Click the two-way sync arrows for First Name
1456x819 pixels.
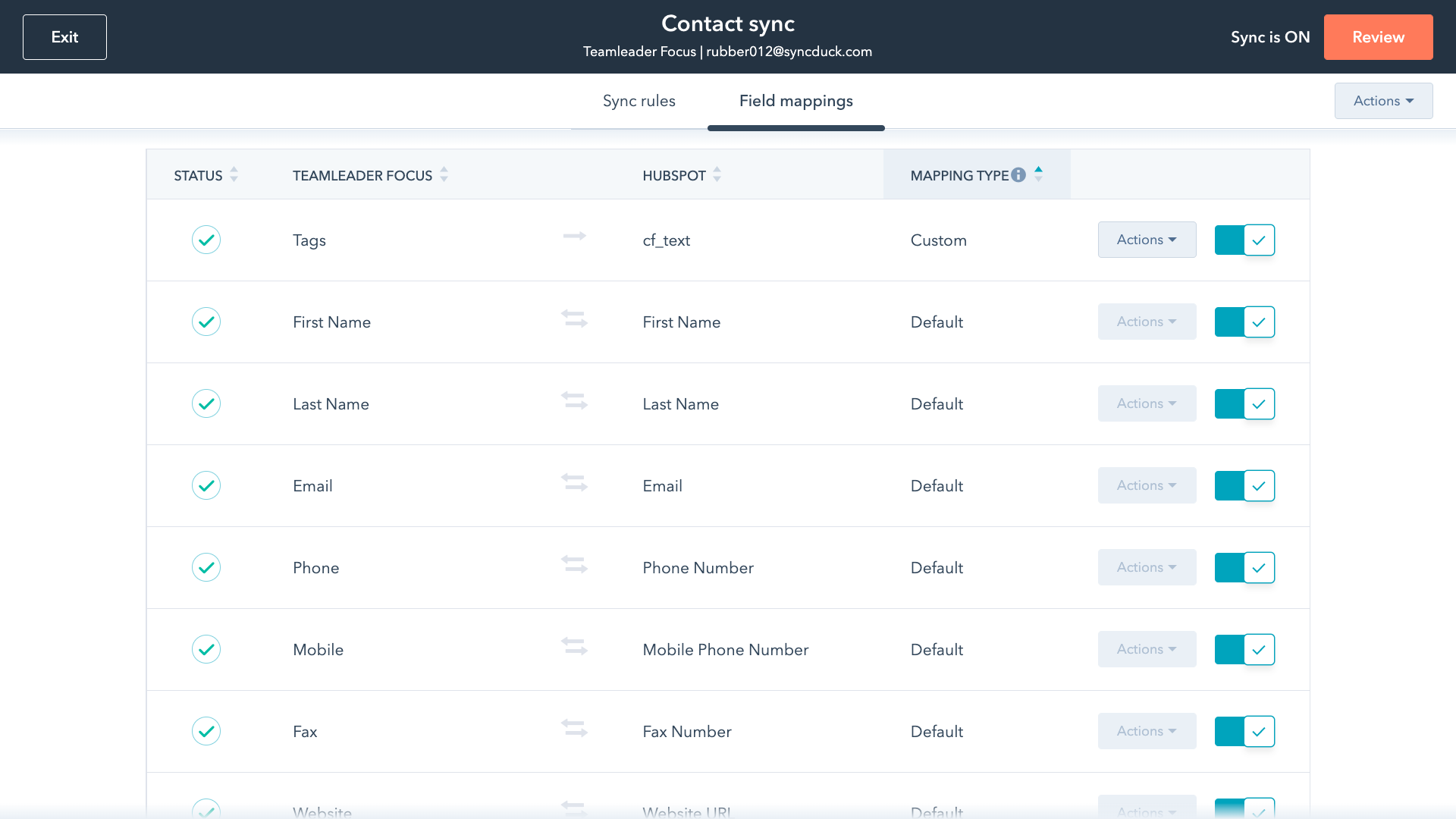click(x=574, y=318)
